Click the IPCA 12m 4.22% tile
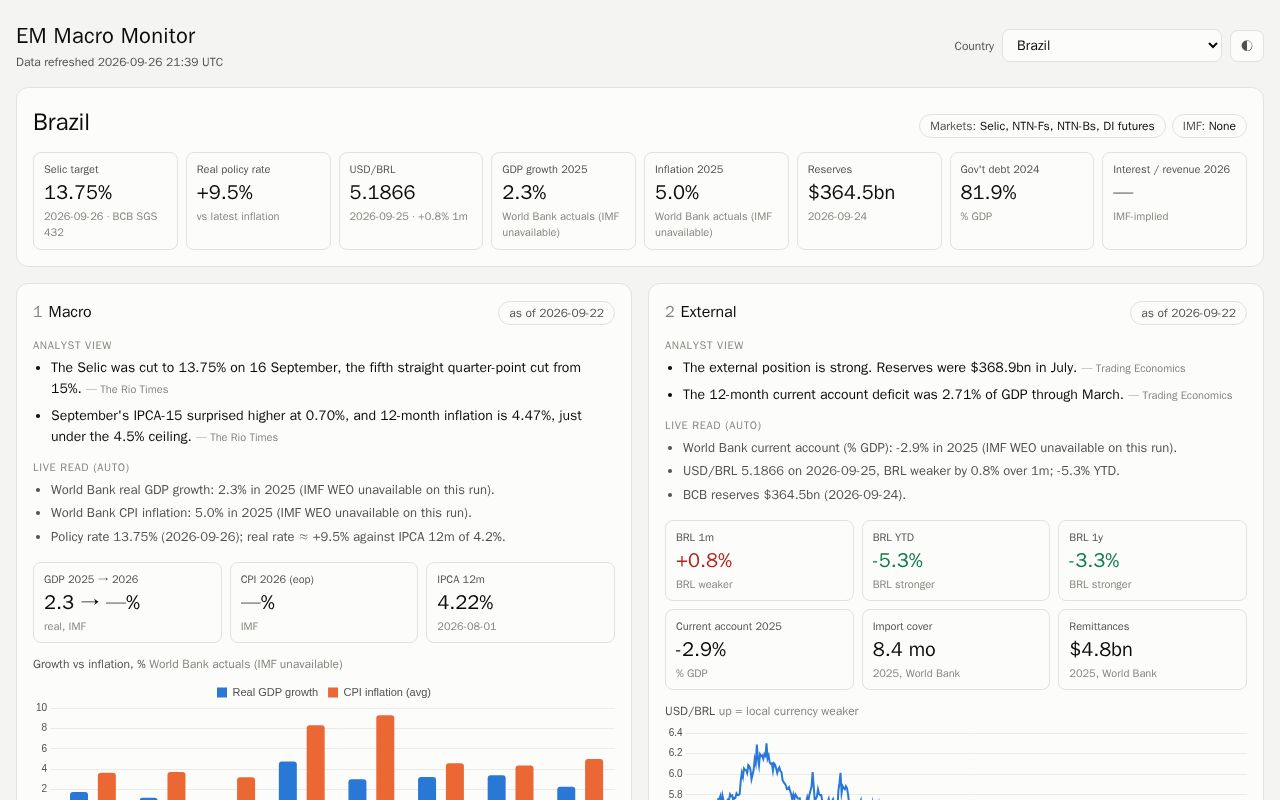 click(520, 602)
